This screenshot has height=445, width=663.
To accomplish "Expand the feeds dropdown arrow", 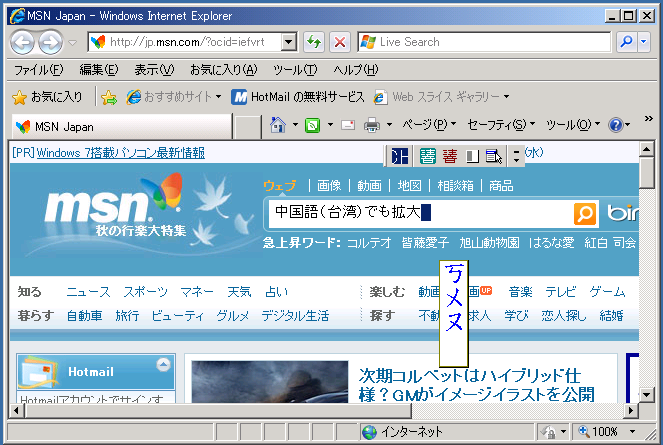I will tap(330, 125).
